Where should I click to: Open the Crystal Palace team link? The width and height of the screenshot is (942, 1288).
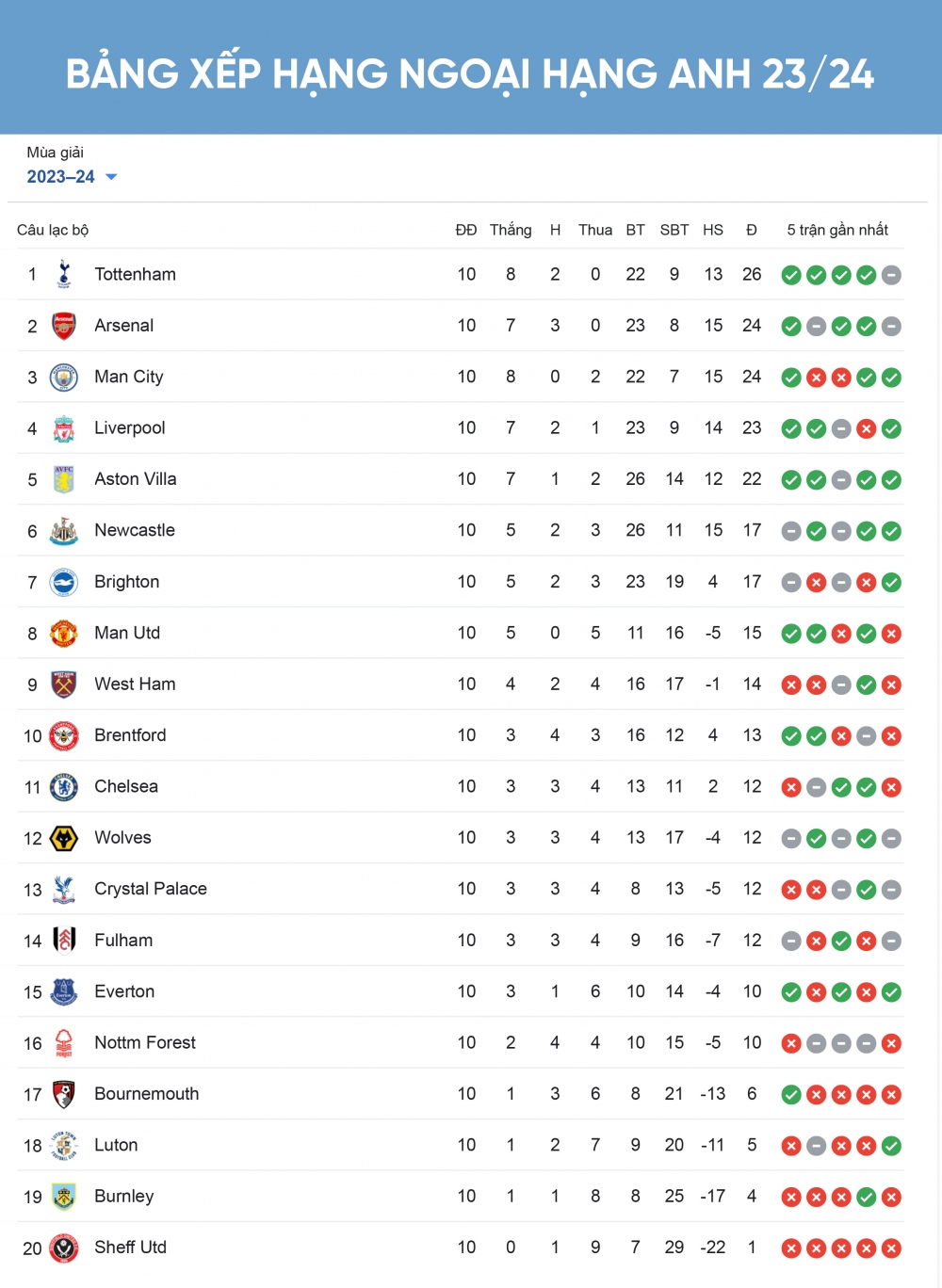[151, 889]
